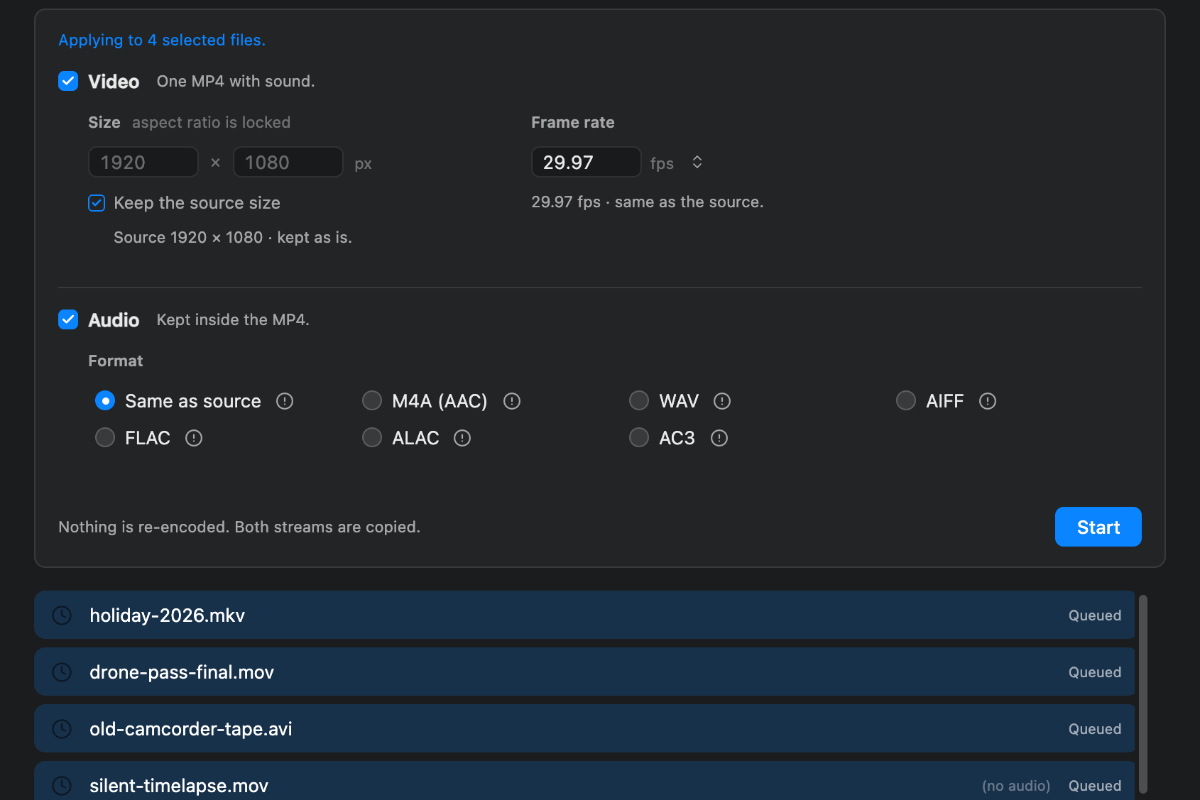
Task: Show info for ALAC format
Action: (x=462, y=438)
